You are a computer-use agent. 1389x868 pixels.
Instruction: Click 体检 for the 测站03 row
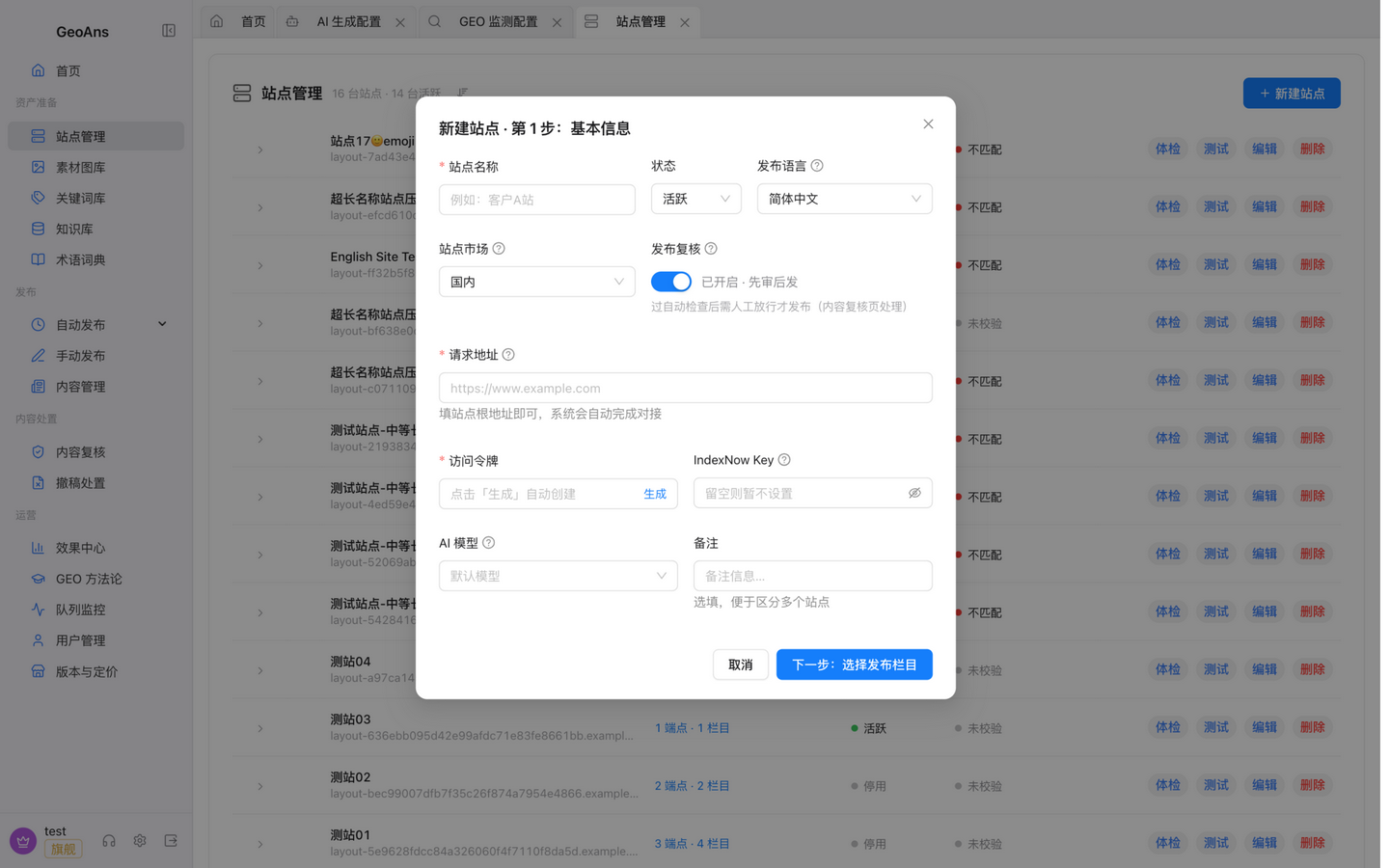click(x=1168, y=727)
